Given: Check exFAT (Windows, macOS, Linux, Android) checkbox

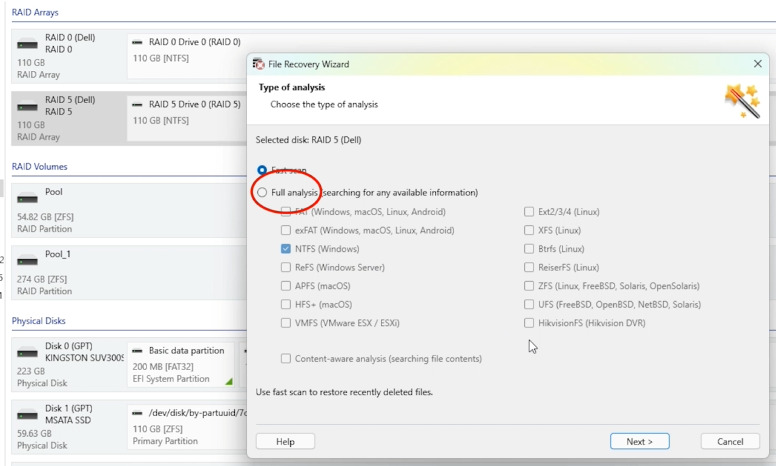Looking at the screenshot, I should (x=286, y=230).
